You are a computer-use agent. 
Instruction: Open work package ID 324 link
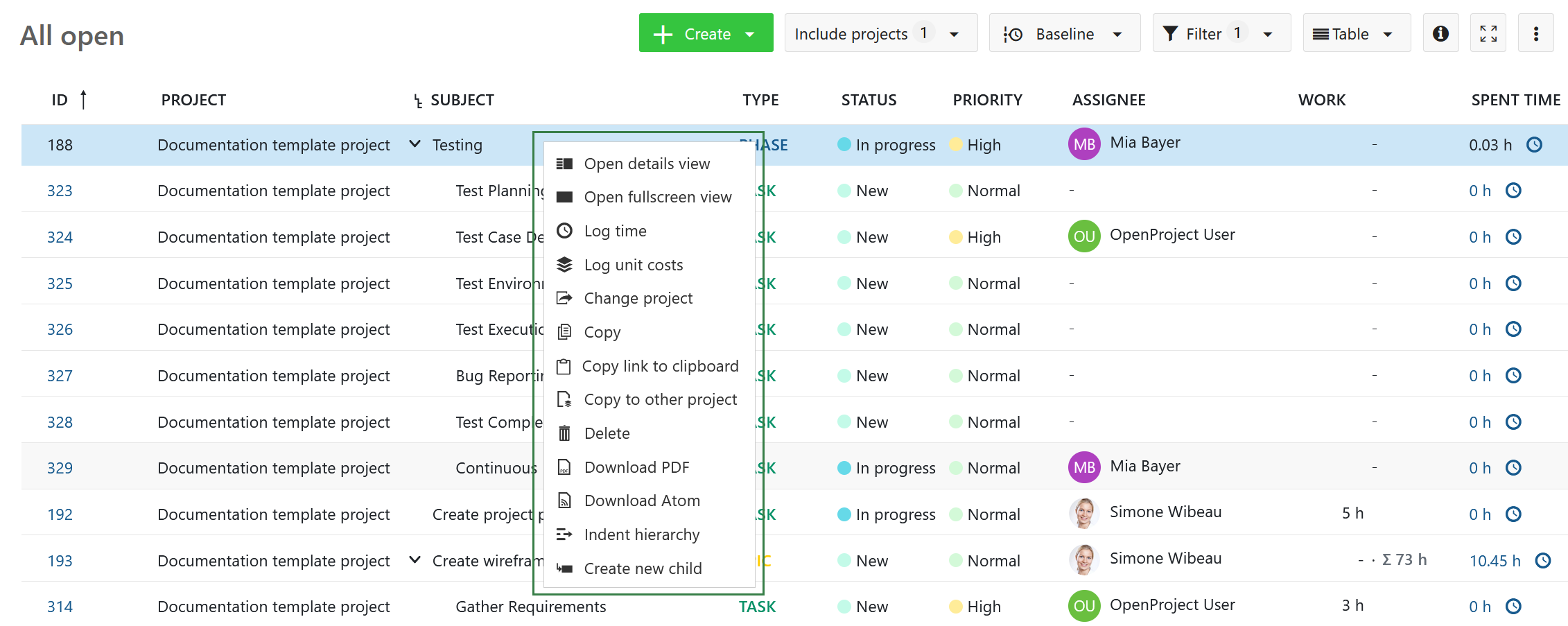pyautogui.click(x=60, y=238)
